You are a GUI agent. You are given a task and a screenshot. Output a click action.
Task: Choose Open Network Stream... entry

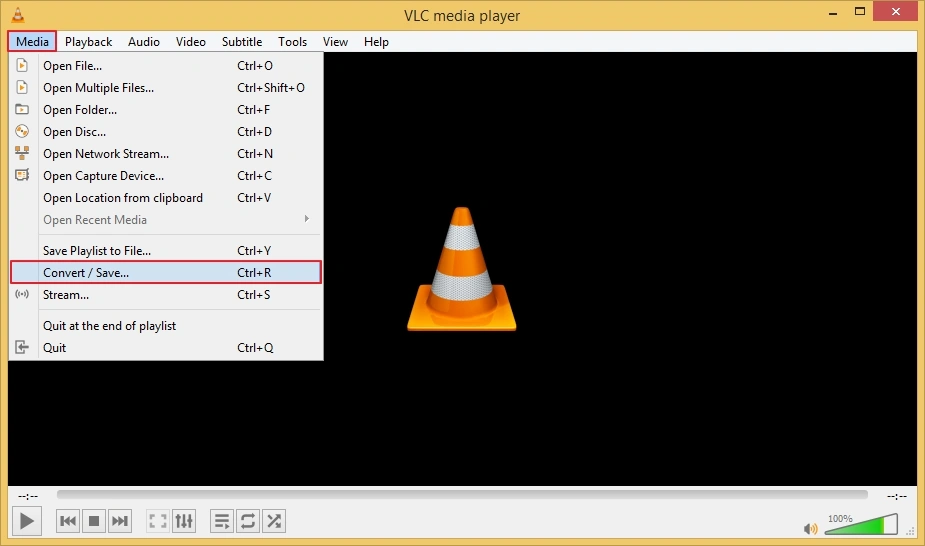tap(166, 154)
